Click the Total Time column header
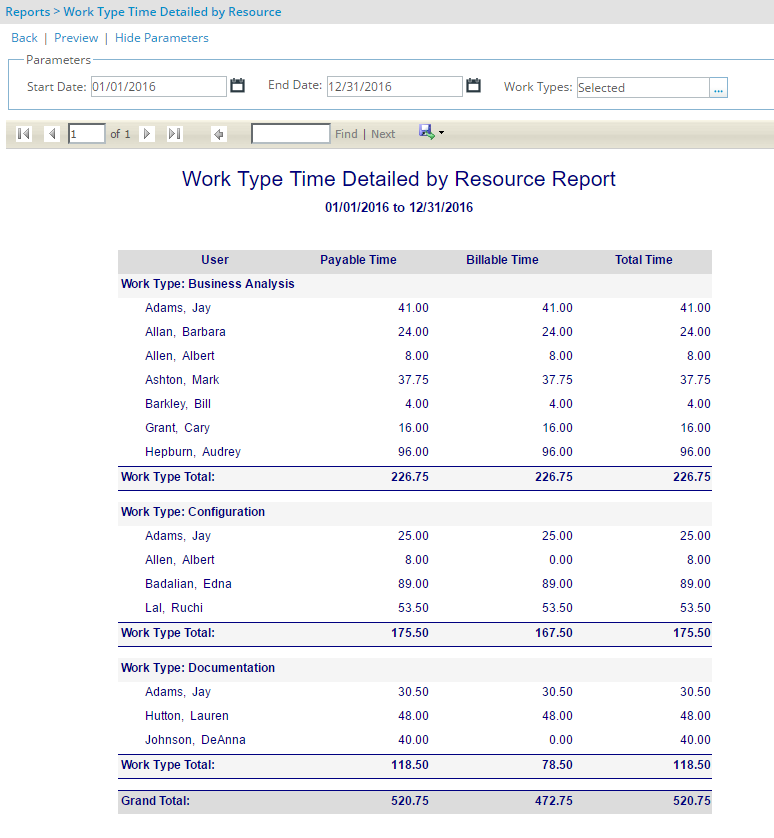This screenshot has height=838, width=774. pyautogui.click(x=644, y=260)
